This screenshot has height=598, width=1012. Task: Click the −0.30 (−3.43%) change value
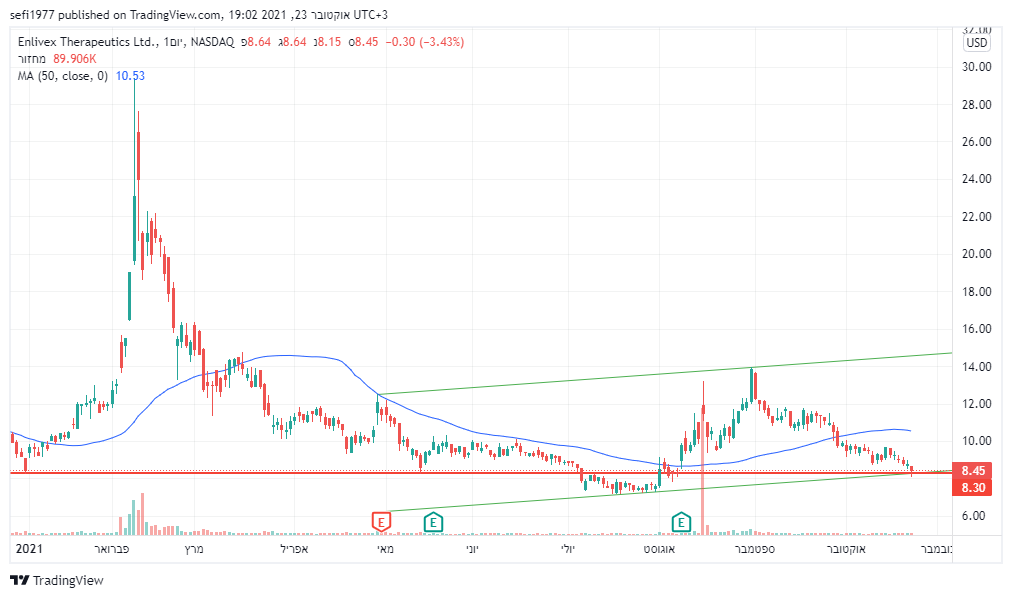pos(425,42)
